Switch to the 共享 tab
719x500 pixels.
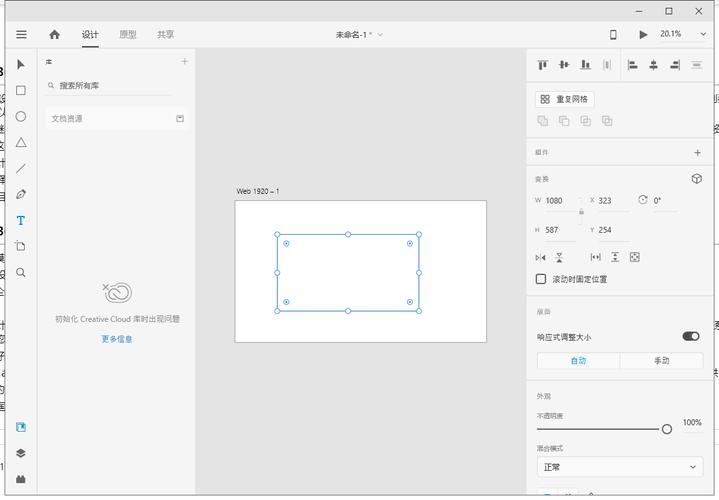point(165,34)
